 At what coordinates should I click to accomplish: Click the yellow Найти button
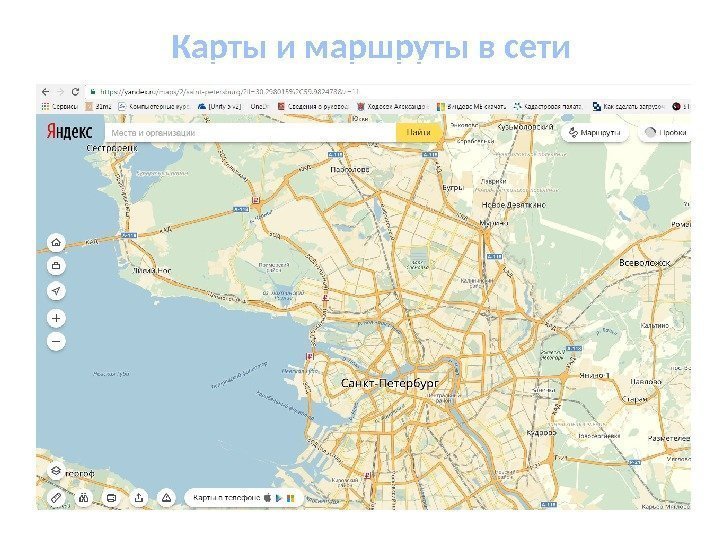(x=418, y=132)
